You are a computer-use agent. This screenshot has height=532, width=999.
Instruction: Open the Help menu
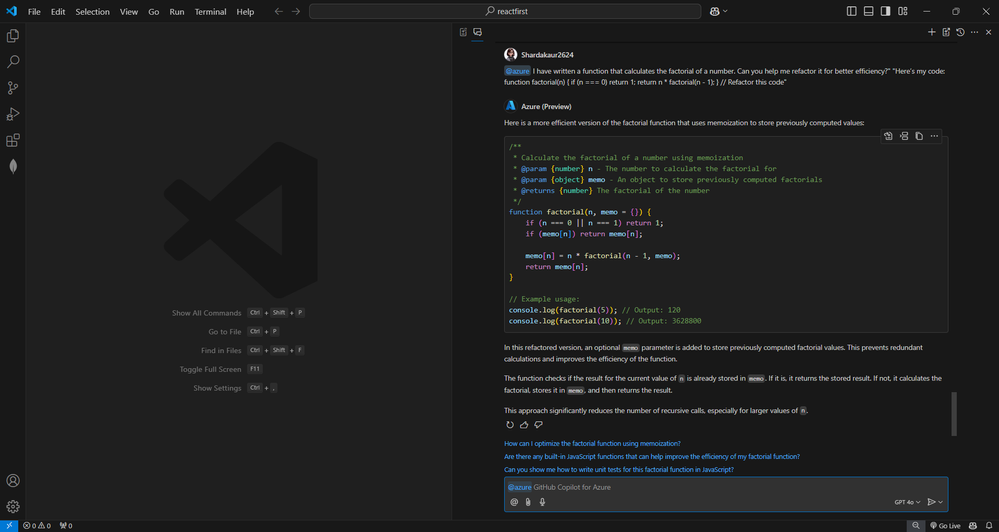[245, 11]
